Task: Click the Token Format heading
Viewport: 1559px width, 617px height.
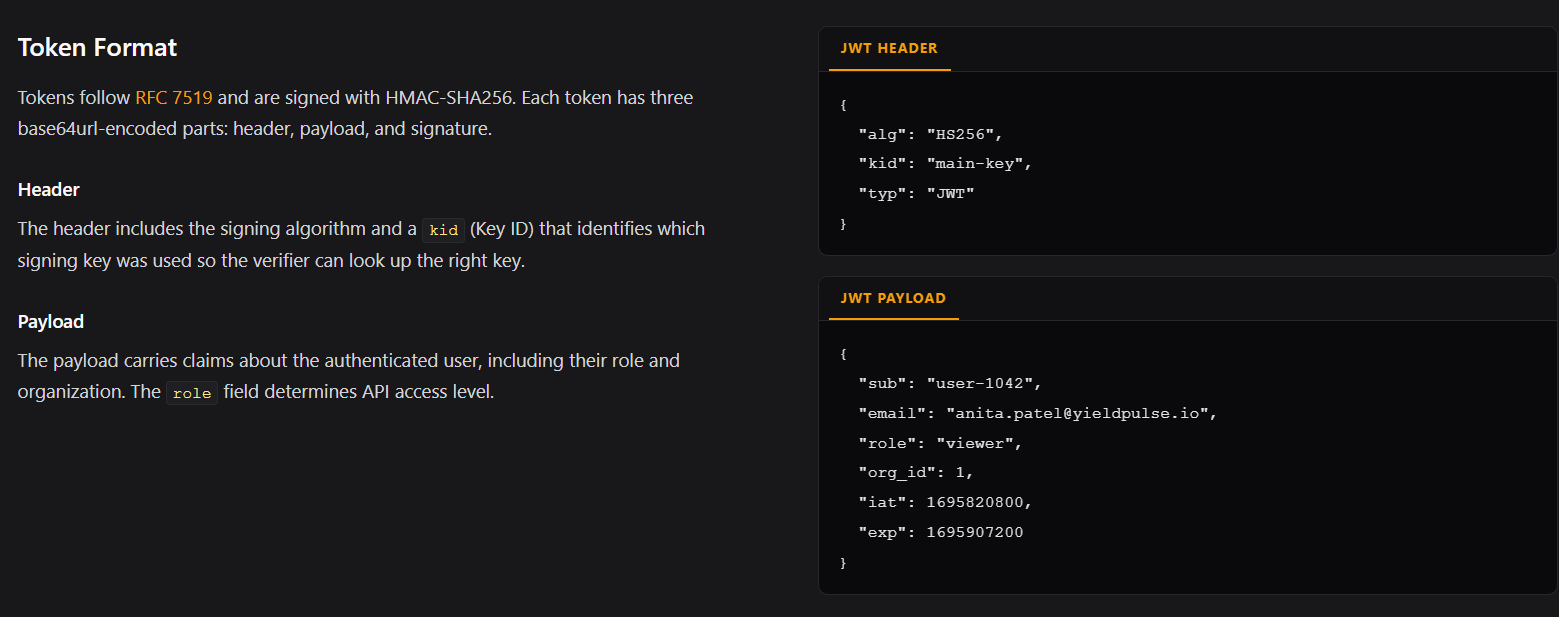Action: [x=97, y=47]
